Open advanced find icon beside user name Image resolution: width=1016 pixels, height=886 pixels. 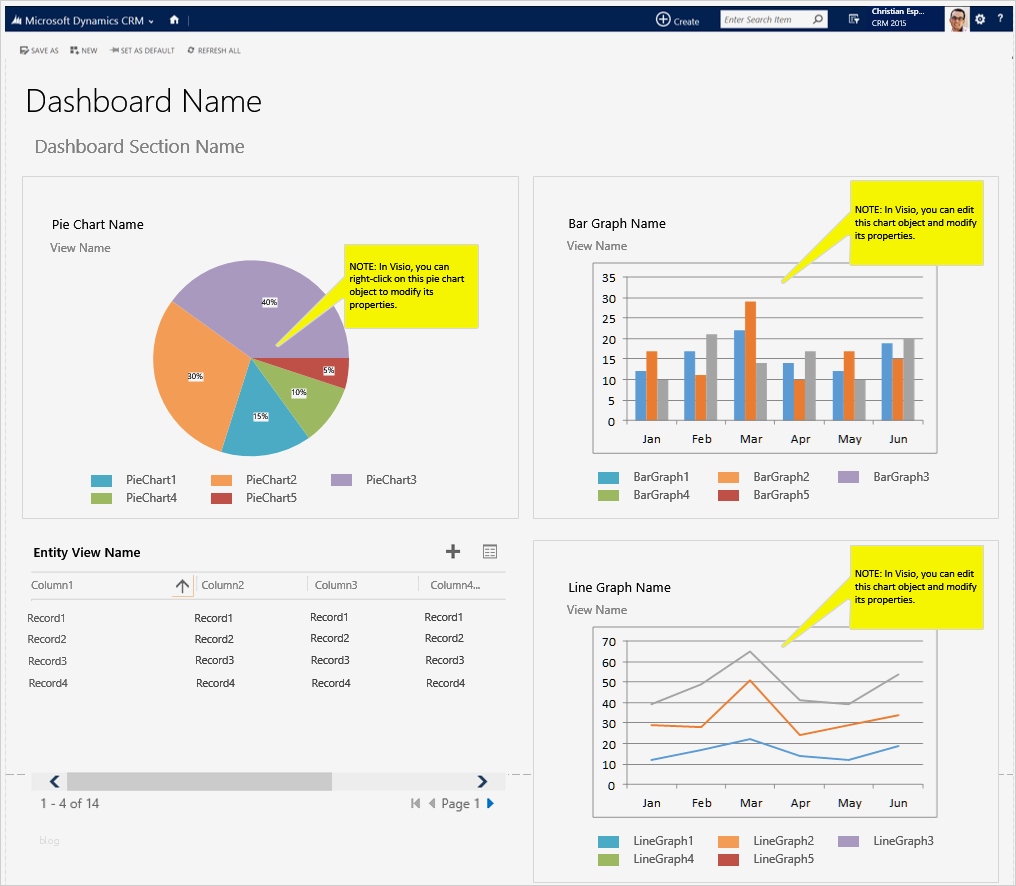[853, 20]
